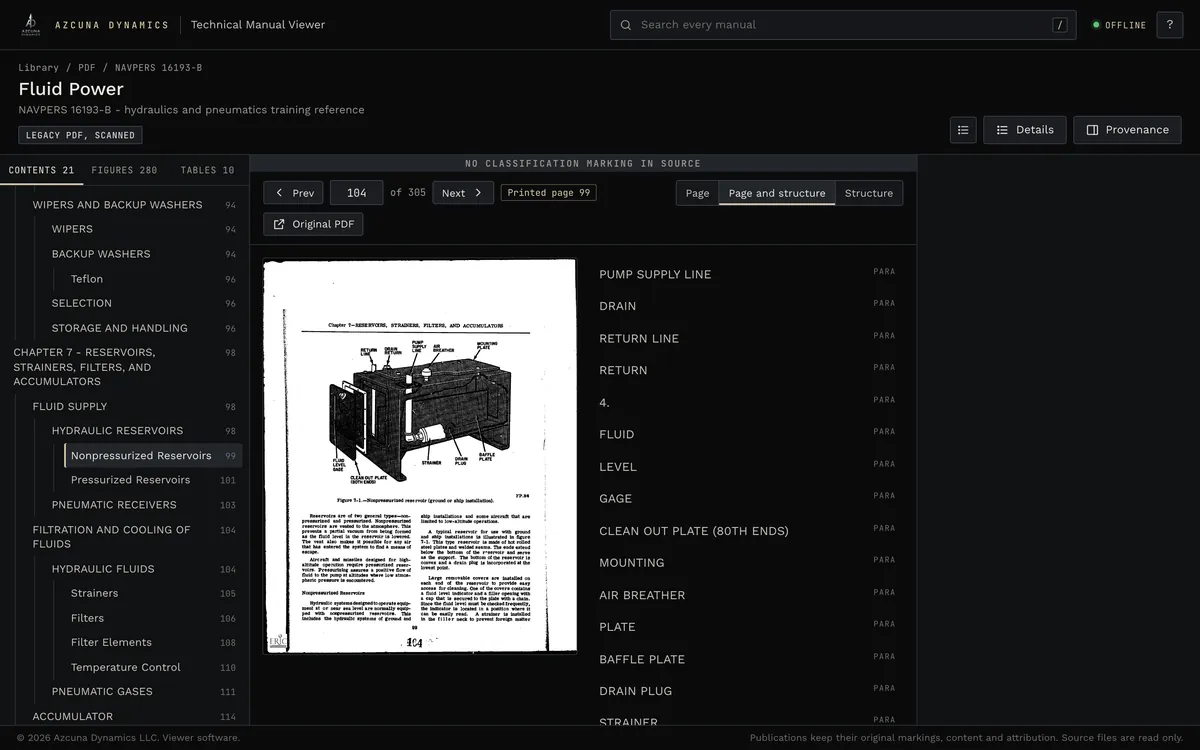Image resolution: width=1200 pixels, height=750 pixels.
Task: Open the Figures 280 tab
Action: [x=124, y=170]
